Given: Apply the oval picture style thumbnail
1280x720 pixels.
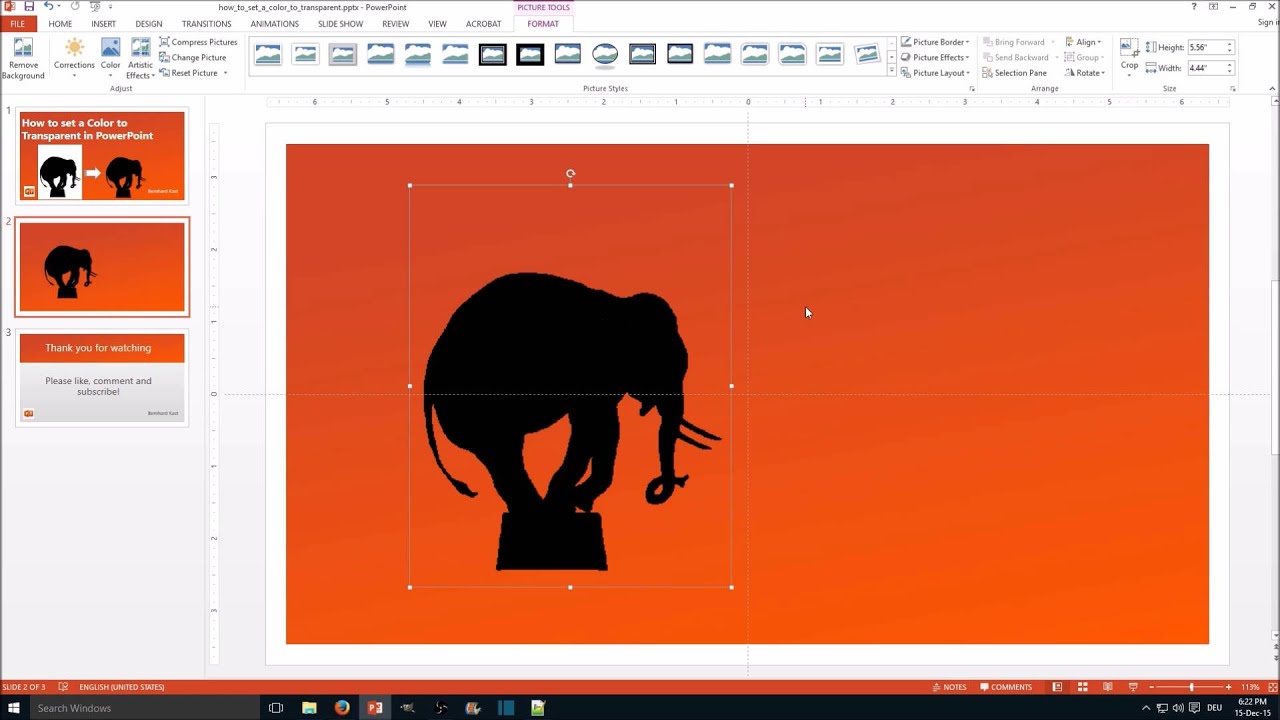Looking at the screenshot, I should pos(605,54).
